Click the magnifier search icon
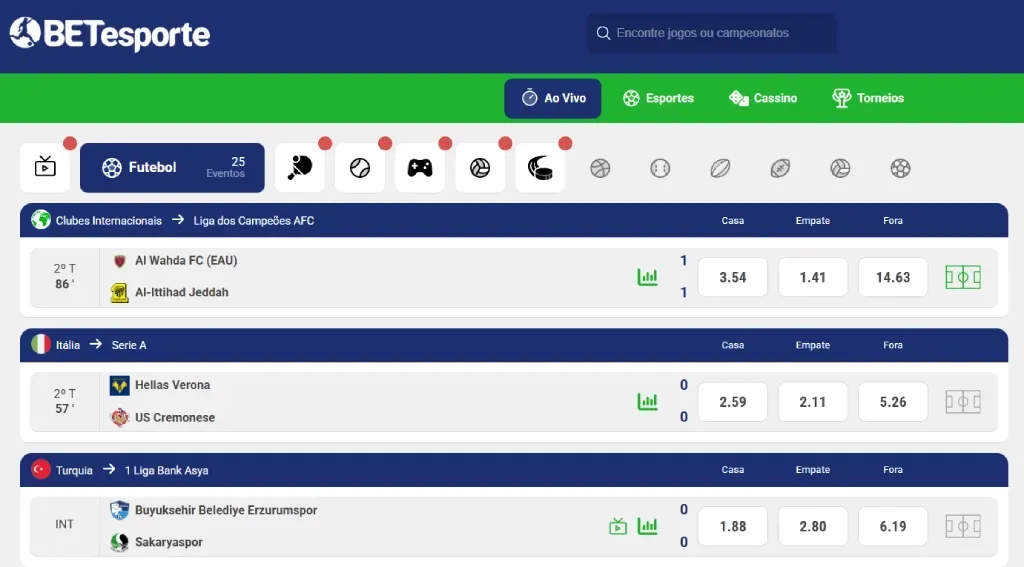This screenshot has width=1024, height=567. click(x=603, y=33)
